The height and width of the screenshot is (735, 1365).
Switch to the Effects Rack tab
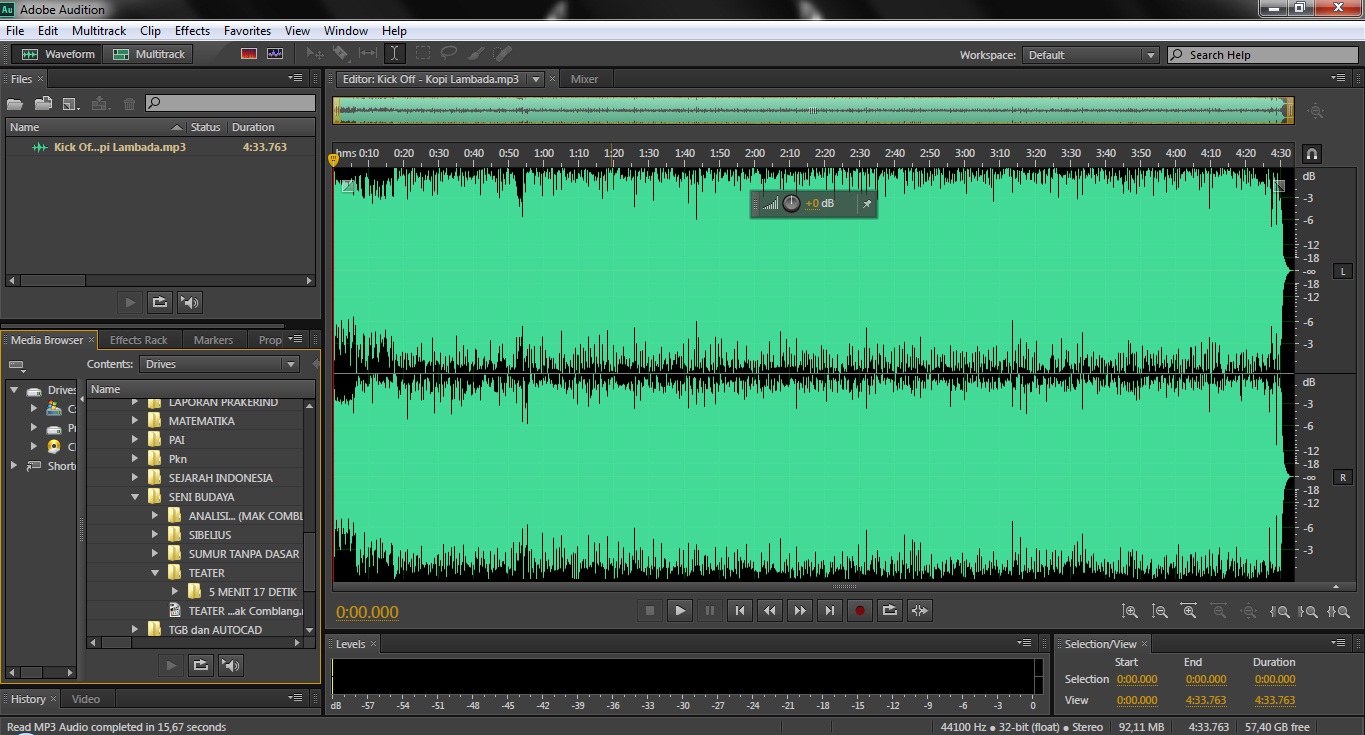pos(139,340)
